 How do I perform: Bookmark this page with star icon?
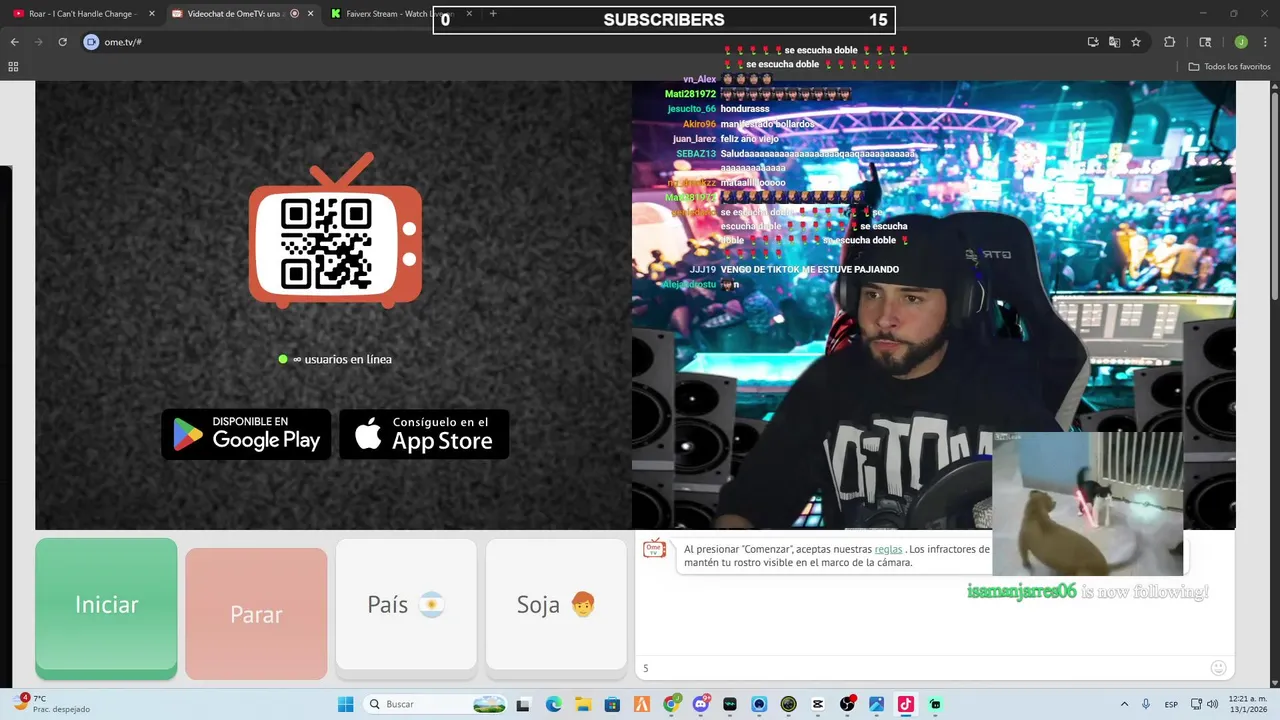point(1136,42)
